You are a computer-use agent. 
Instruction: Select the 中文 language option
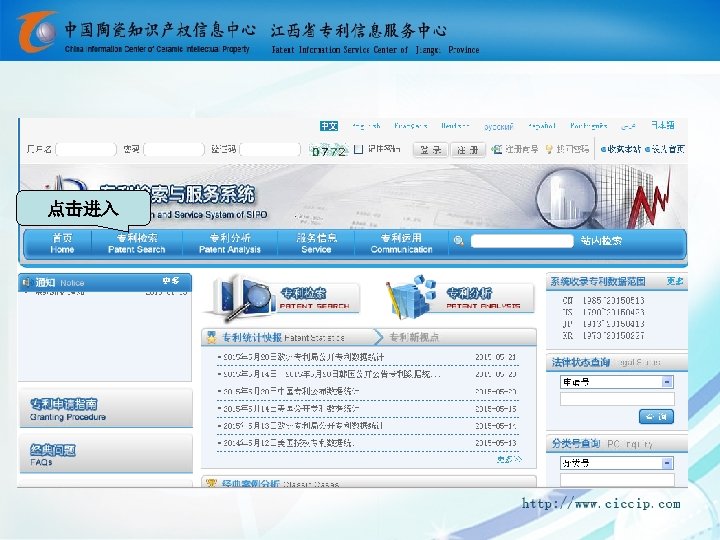pyautogui.click(x=329, y=126)
